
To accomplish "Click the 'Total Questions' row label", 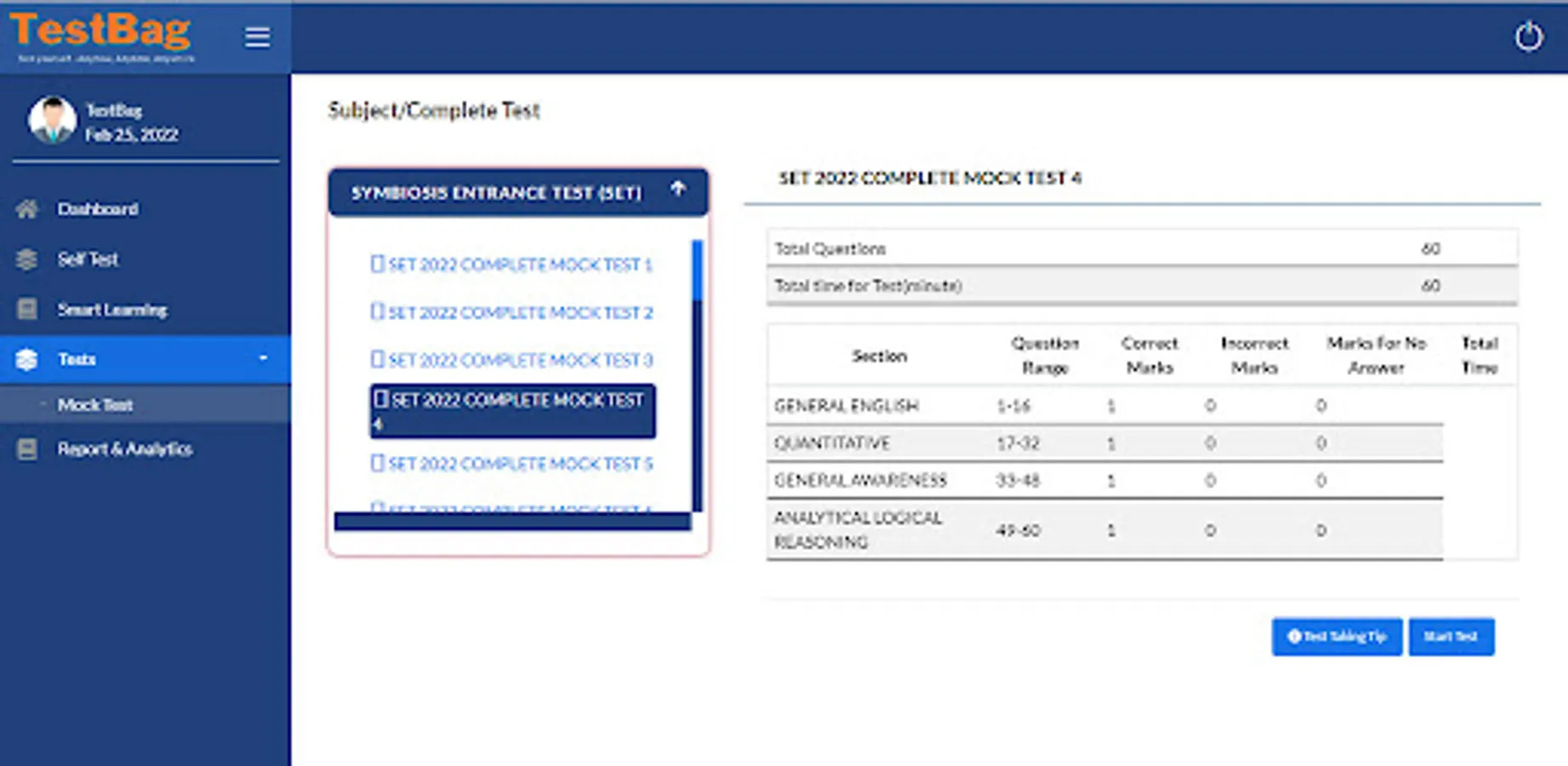I will pyautogui.click(x=830, y=249).
